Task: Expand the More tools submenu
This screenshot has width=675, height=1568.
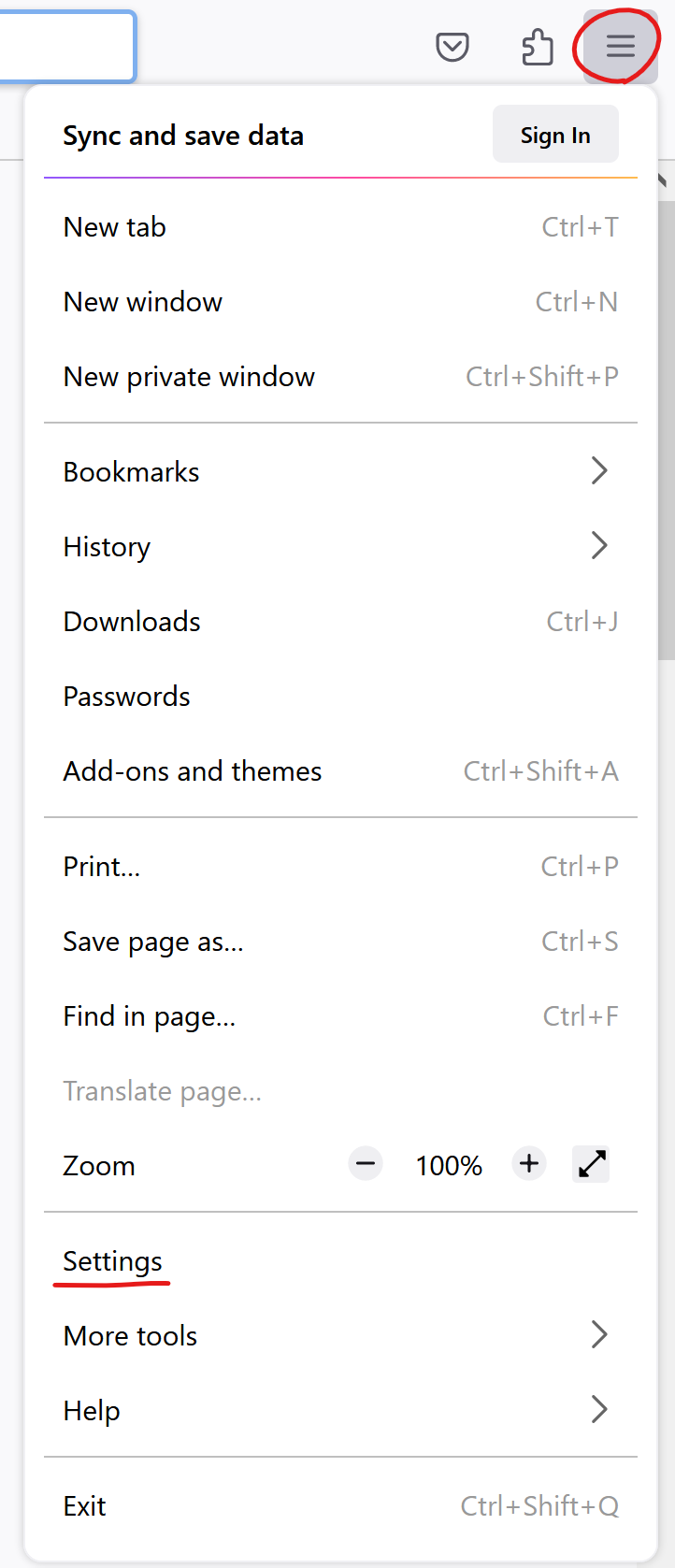Action: point(599,1335)
